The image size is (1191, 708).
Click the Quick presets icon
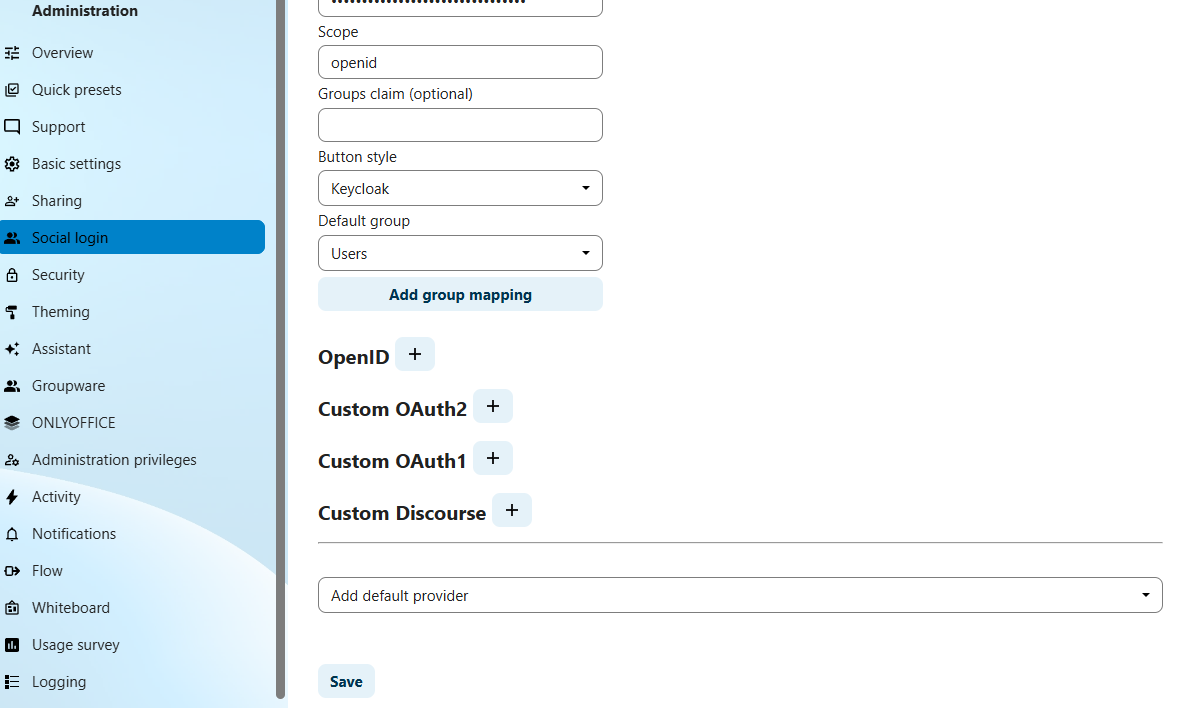(x=12, y=90)
